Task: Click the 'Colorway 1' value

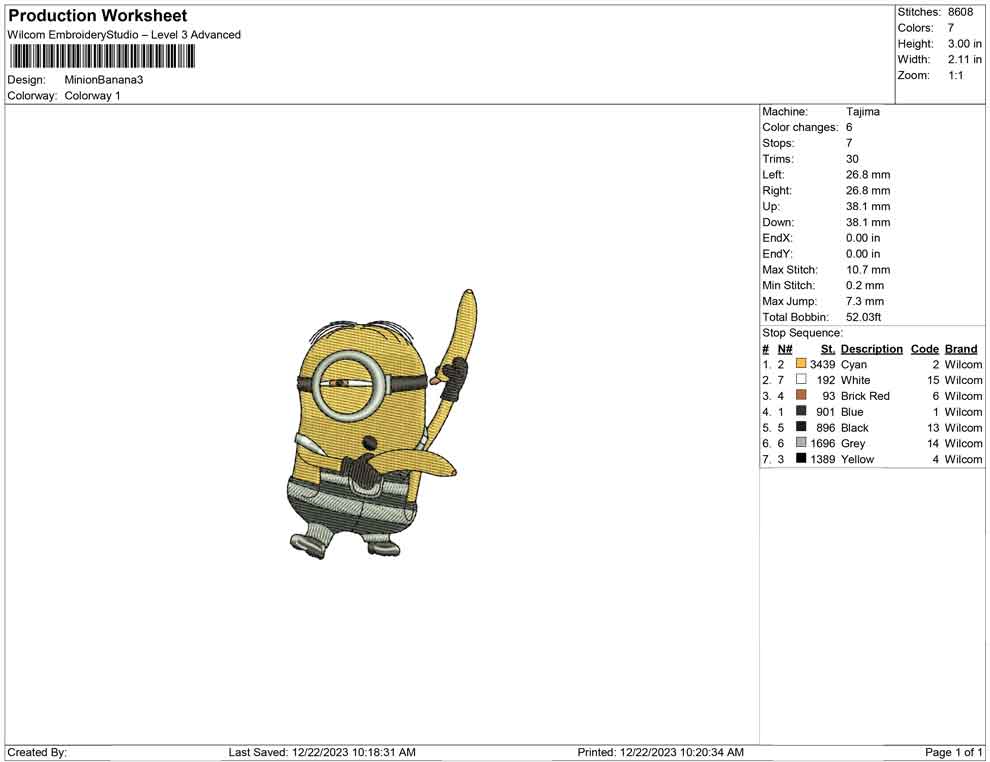Action: click(x=92, y=95)
